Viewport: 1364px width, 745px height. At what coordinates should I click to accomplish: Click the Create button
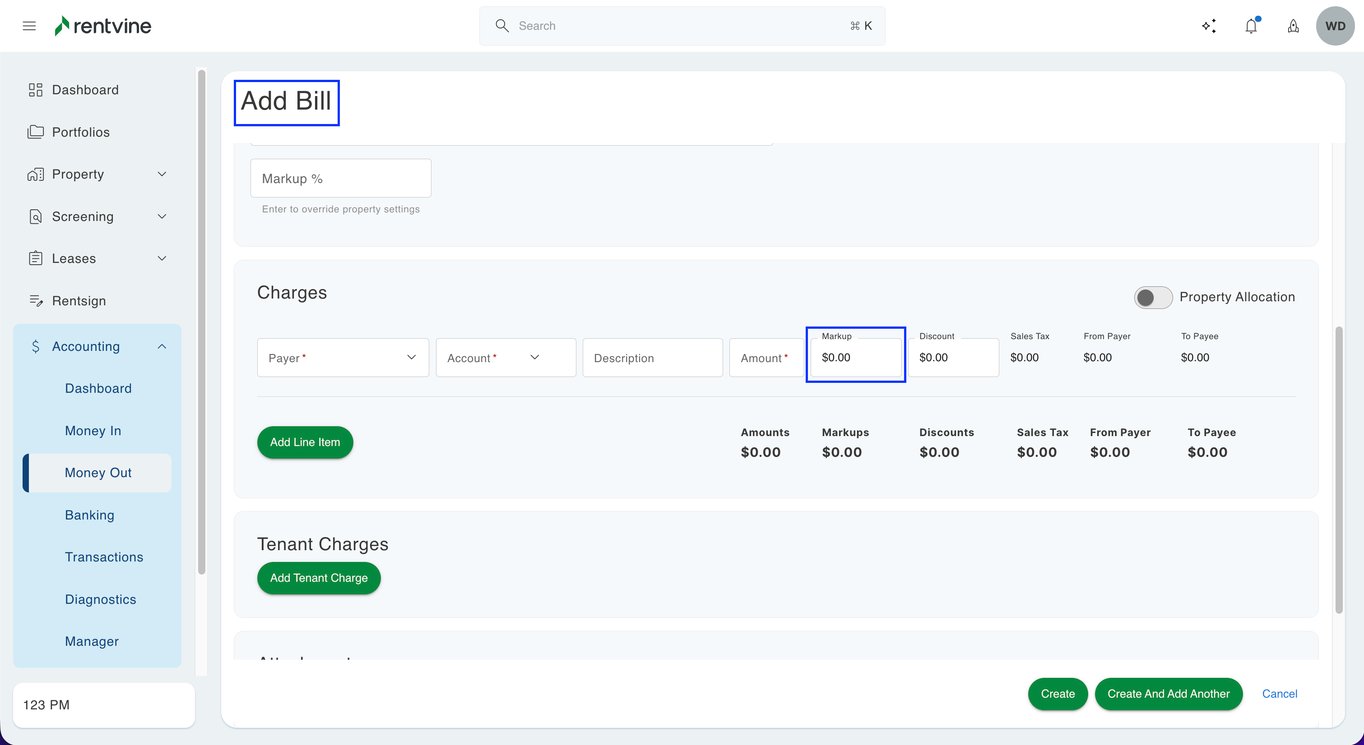1058,694
